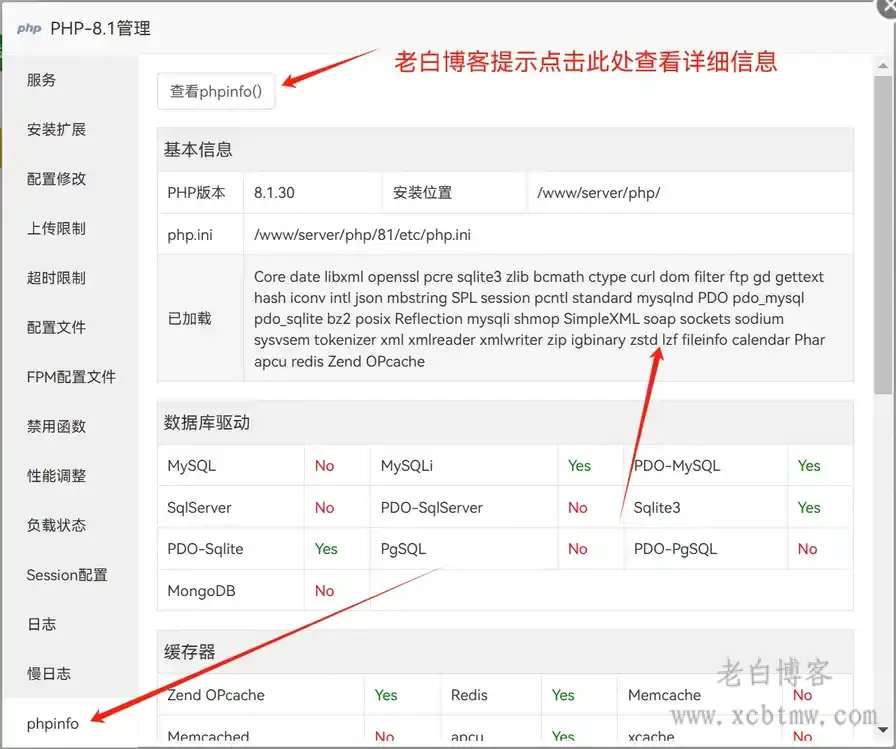
Task: Select 配置修改 in the sidebar
Action: pos(55,179)
